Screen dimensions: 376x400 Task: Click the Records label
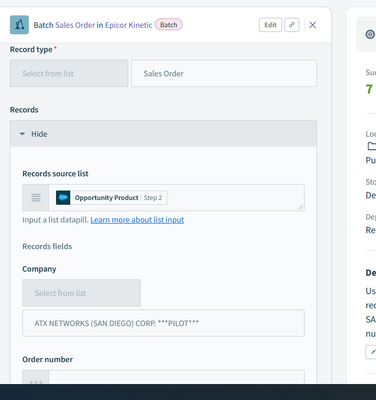coord(24,110)
